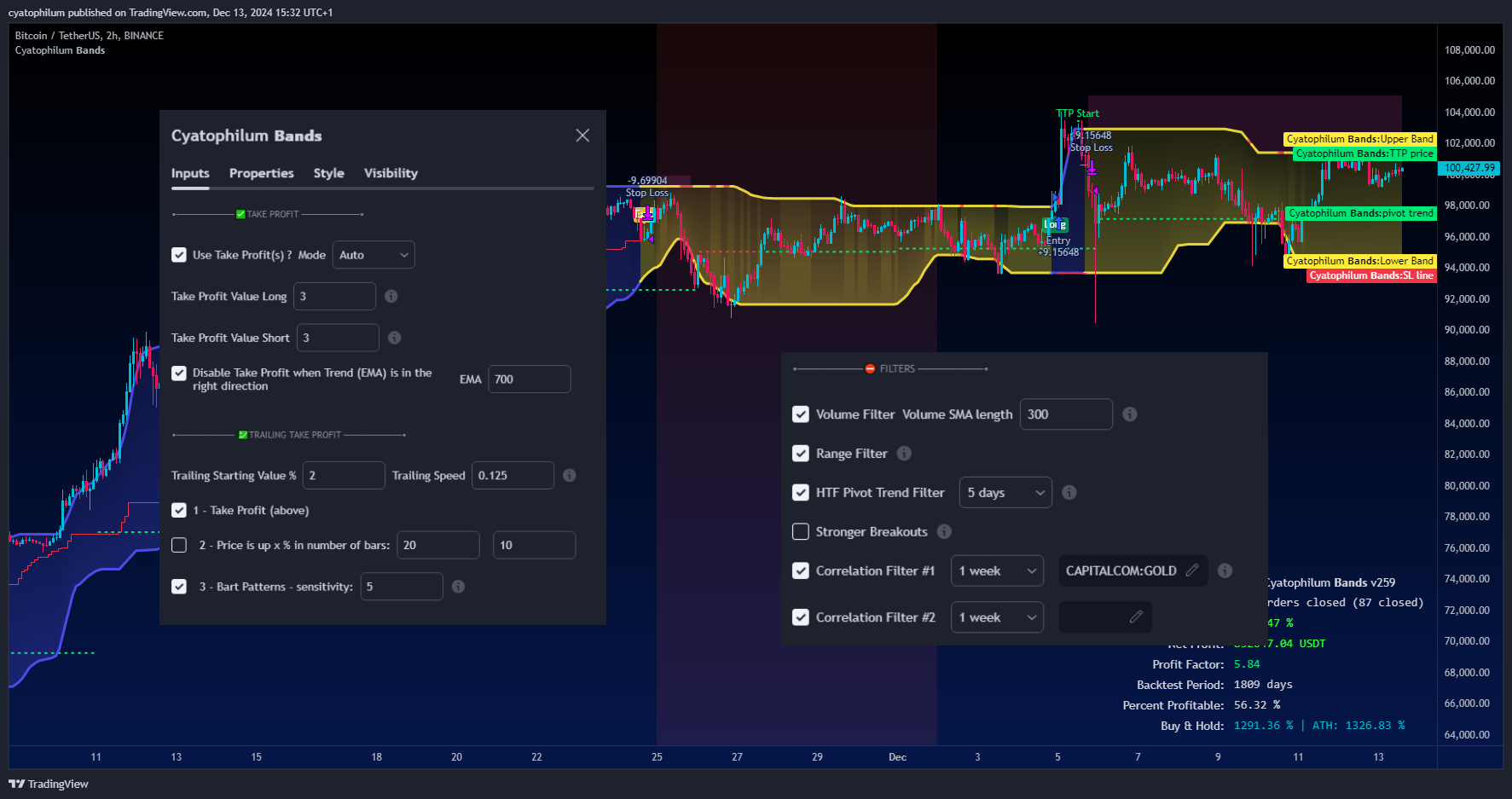Show info icon next to Trailing Speed

(570, 476)
